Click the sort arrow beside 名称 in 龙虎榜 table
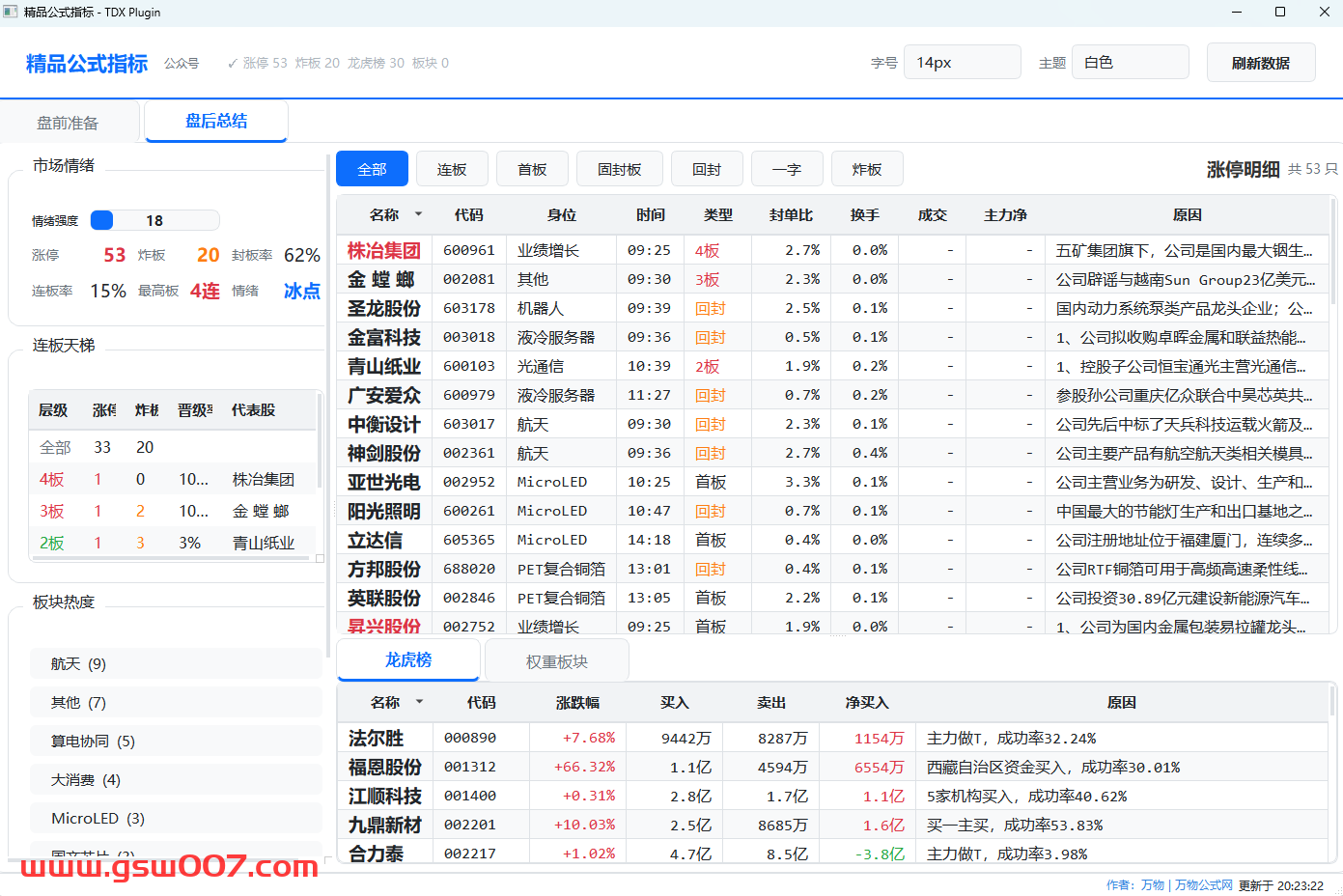The image size is (1343, 896). tap(419, 702)
